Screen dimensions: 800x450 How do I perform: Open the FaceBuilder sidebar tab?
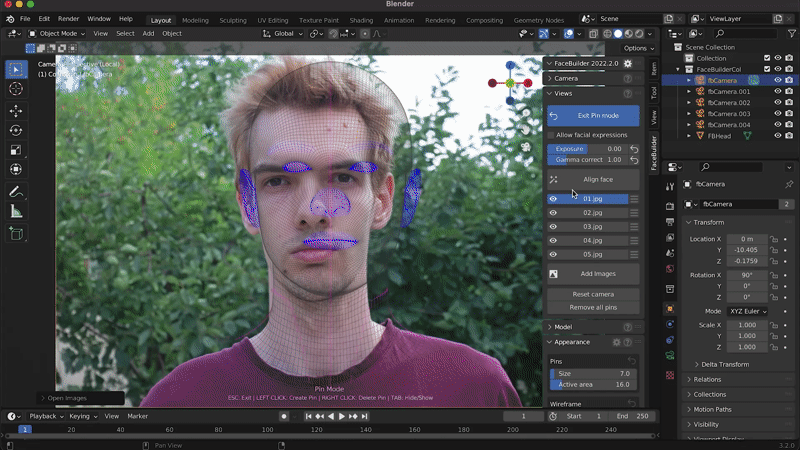coord(654,153)
